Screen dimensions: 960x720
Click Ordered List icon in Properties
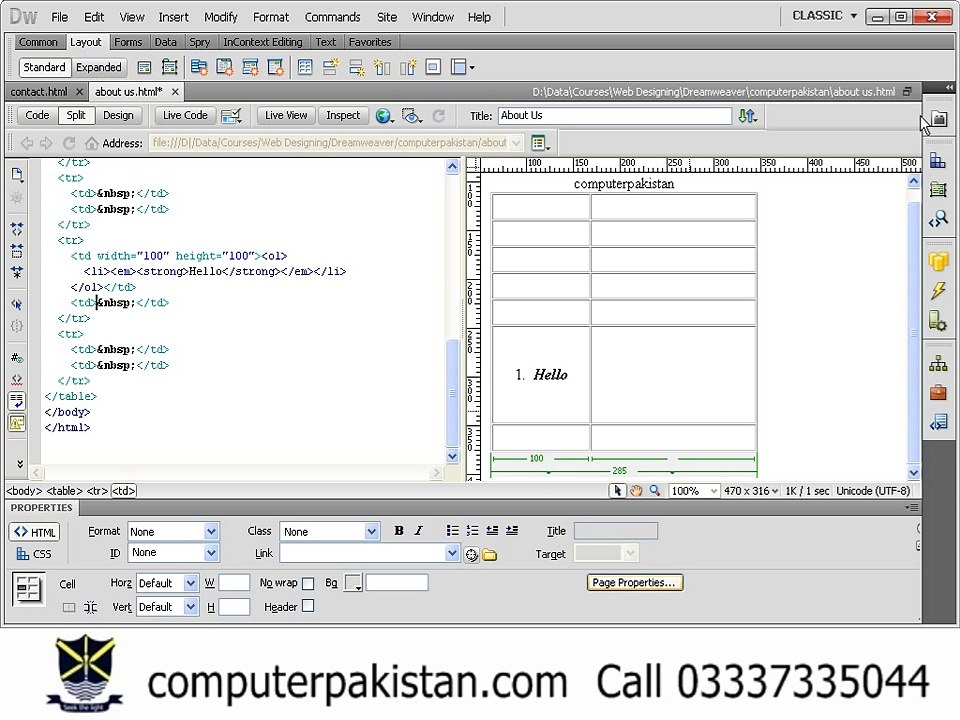(472, 531)
